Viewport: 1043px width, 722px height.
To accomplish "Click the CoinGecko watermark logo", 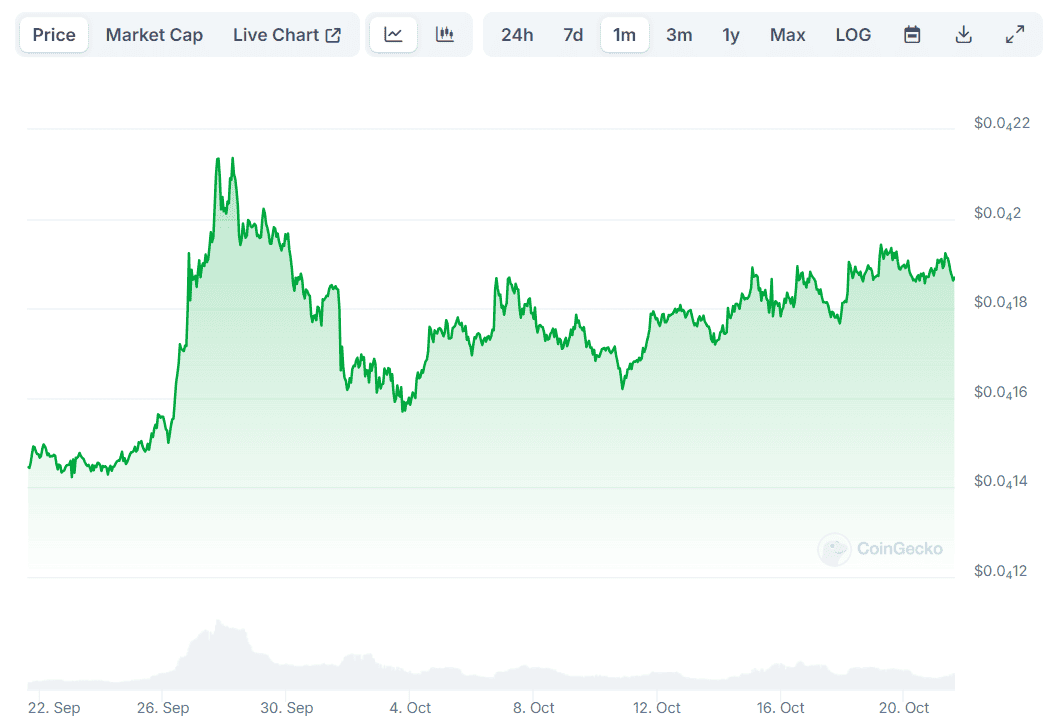I will pos(880,549).
